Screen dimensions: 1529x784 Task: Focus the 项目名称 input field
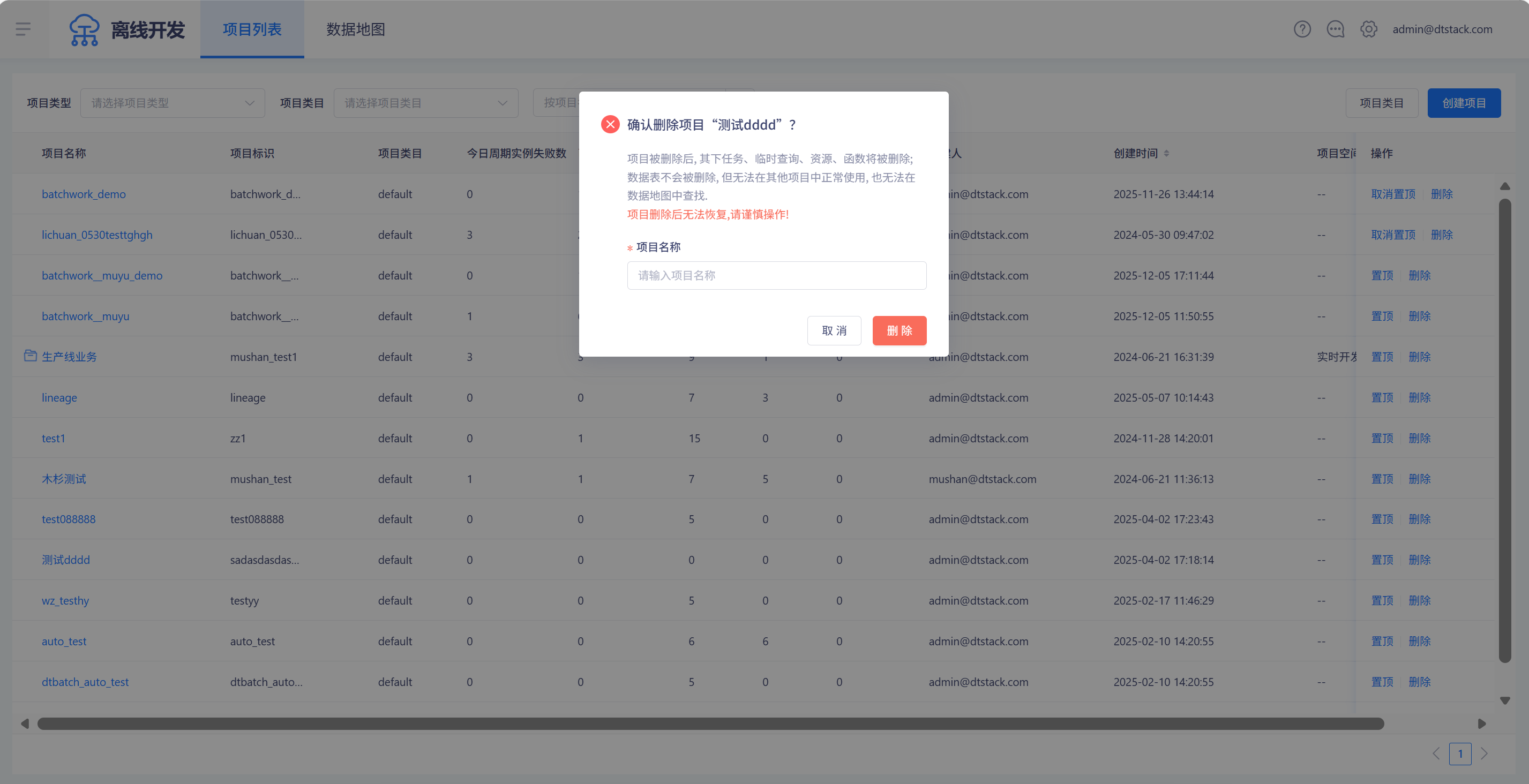(x=776, y=275)
